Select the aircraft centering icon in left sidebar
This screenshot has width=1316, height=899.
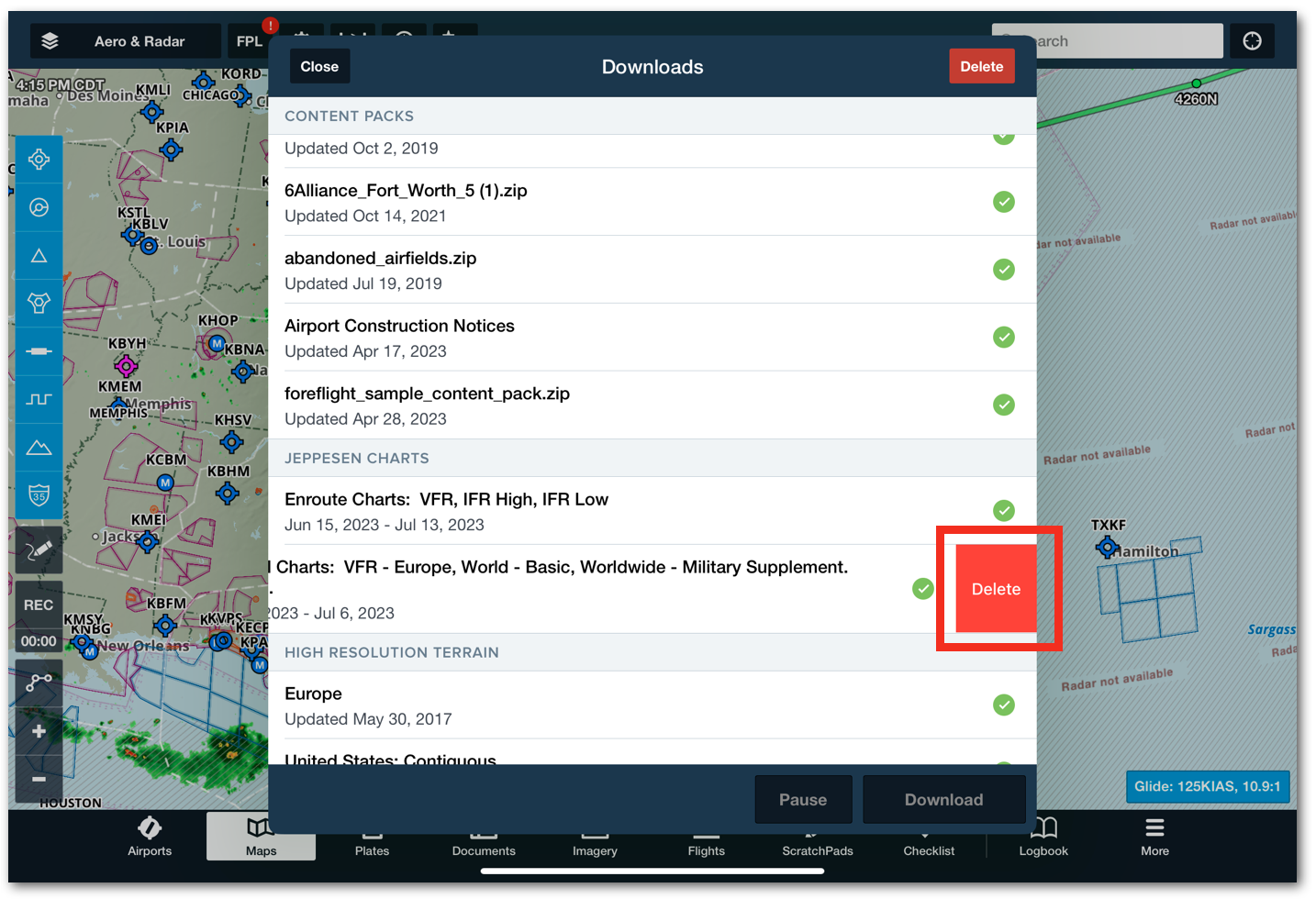point(39,160)
